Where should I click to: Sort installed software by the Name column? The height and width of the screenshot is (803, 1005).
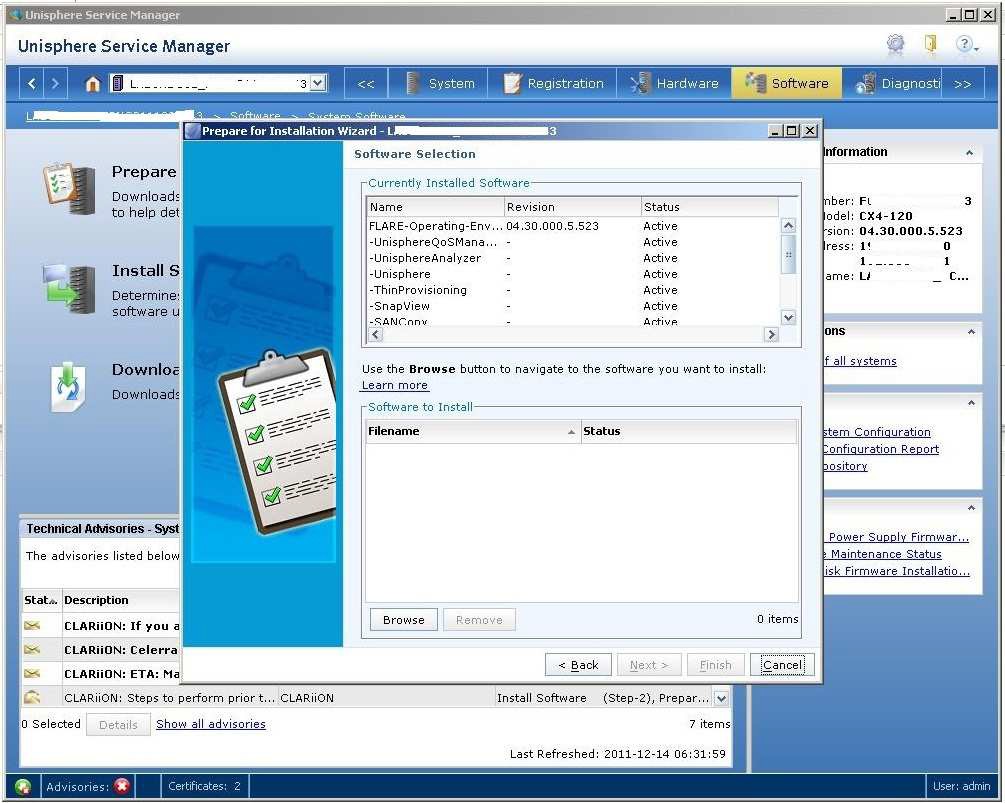(435, 207)
